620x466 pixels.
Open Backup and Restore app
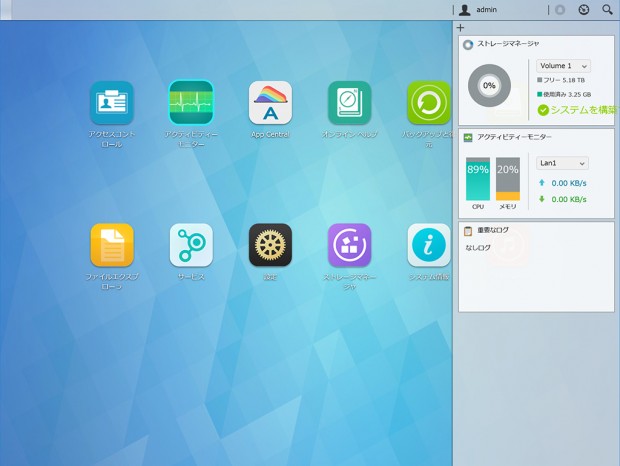429,103
